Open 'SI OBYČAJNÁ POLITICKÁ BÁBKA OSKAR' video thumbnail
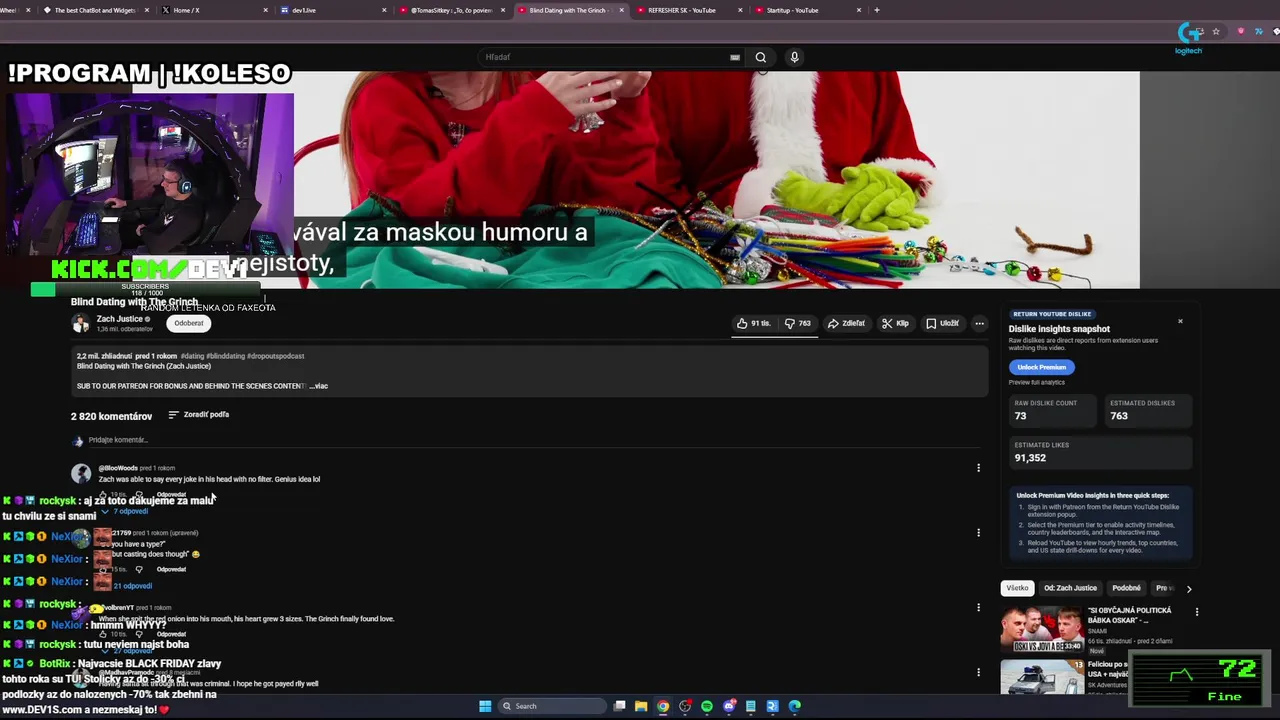1280x720 pixels. [1042, 629]
